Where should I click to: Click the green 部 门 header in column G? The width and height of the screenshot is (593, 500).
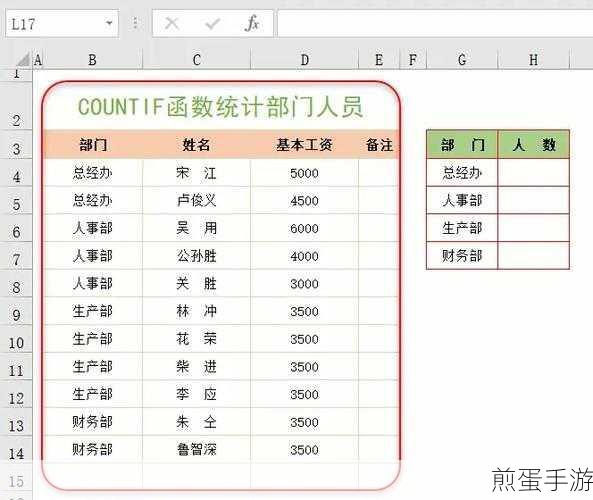point(462,144)
